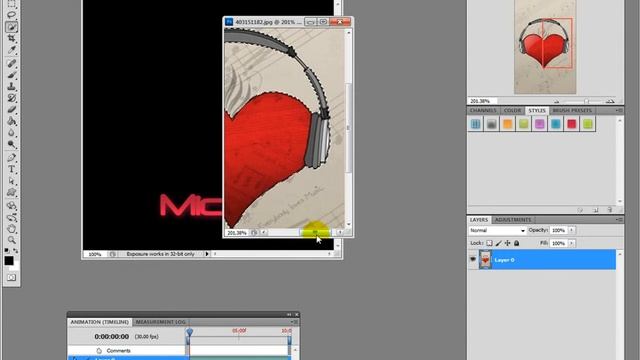Switch to the Color tab
The width and height of the screenshot is (640, 360).
coord(512,111)
